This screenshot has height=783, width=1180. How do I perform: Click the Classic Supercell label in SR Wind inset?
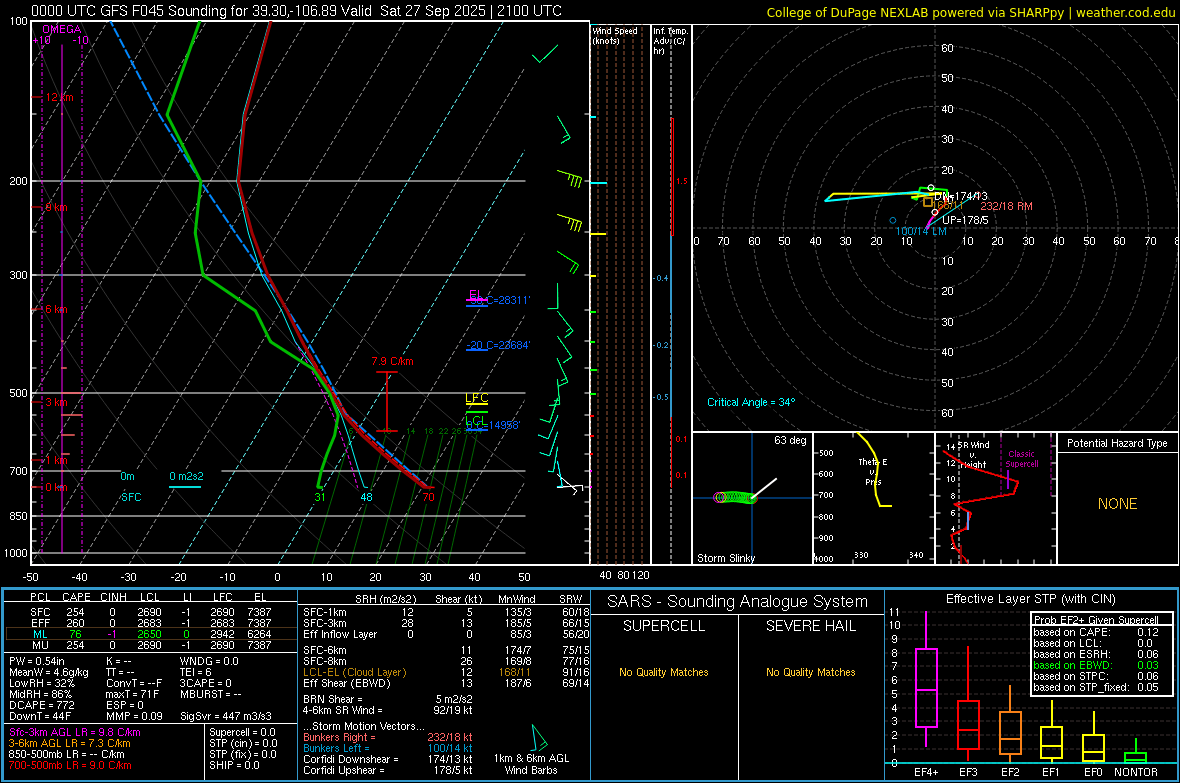1022,459
